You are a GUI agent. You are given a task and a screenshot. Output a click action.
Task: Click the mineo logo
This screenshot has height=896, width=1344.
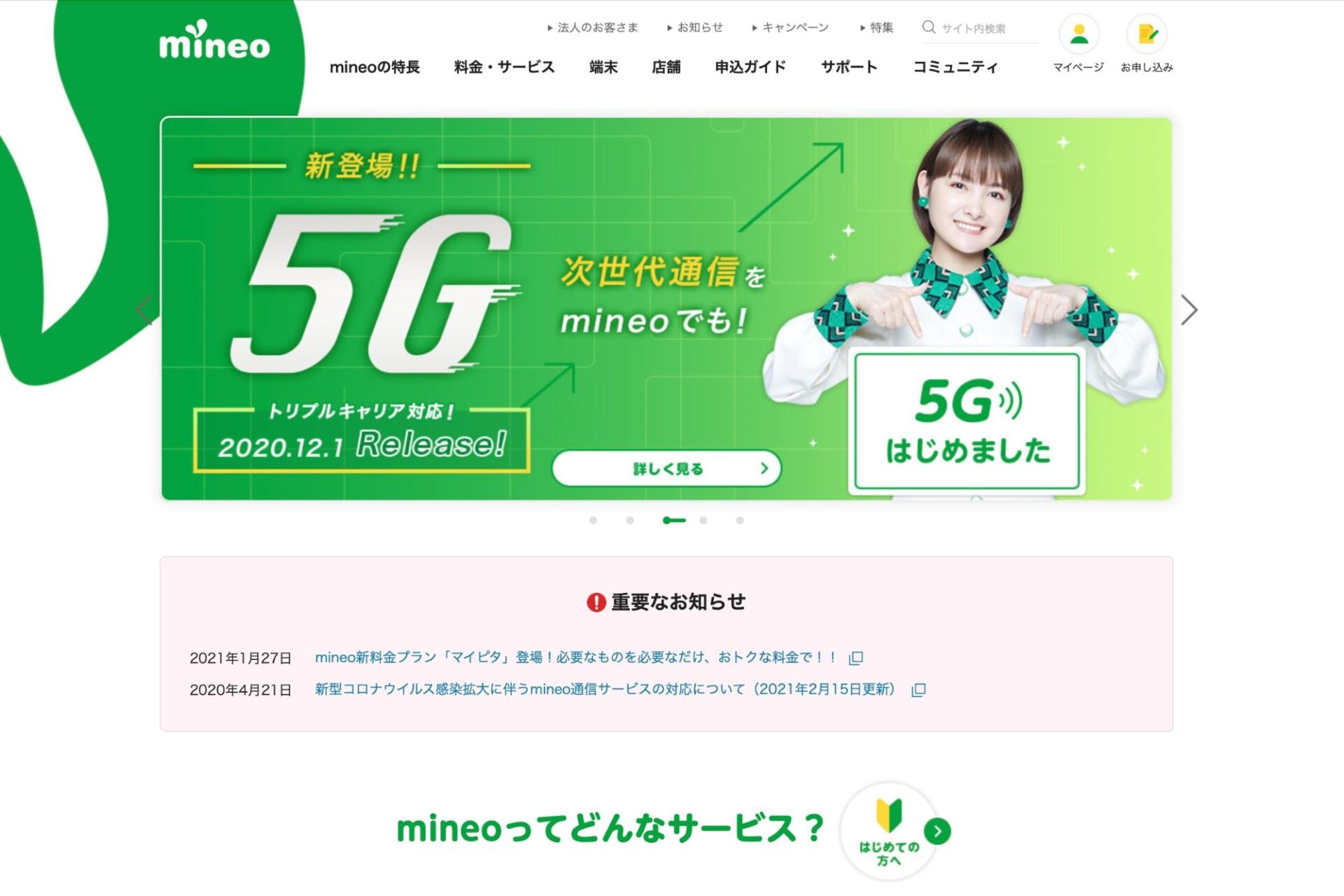tap(214, 40)
